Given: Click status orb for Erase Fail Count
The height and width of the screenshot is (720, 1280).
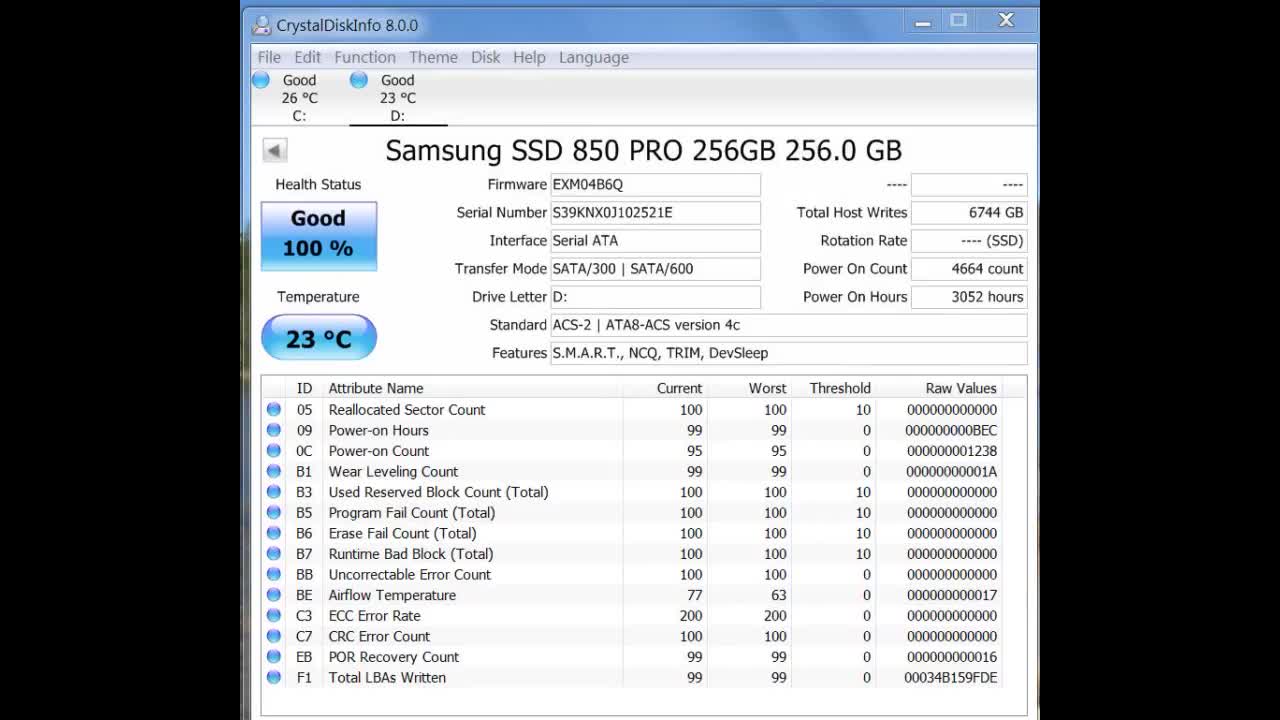Looking at the screenshot, I should (273, 533).
